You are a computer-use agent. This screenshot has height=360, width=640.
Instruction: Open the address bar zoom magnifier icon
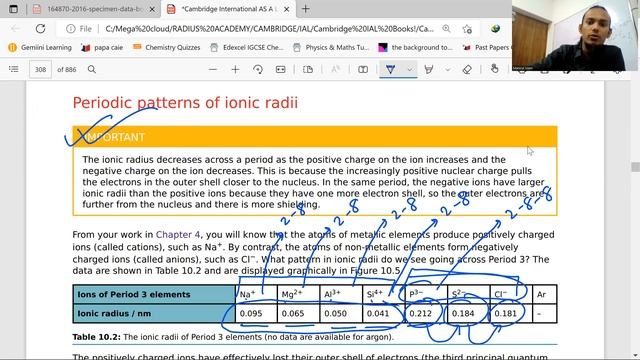(446, 29)
